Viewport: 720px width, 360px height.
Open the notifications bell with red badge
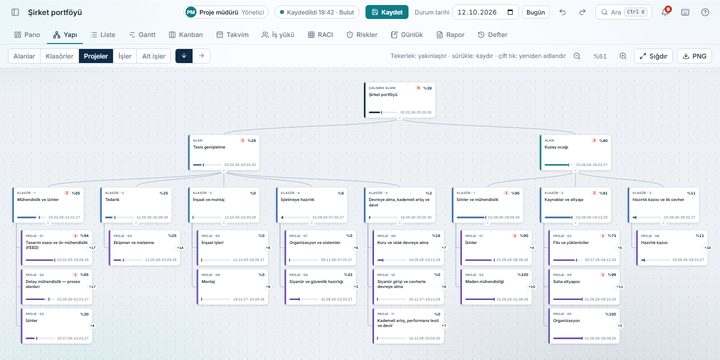[x=665, y=12]
